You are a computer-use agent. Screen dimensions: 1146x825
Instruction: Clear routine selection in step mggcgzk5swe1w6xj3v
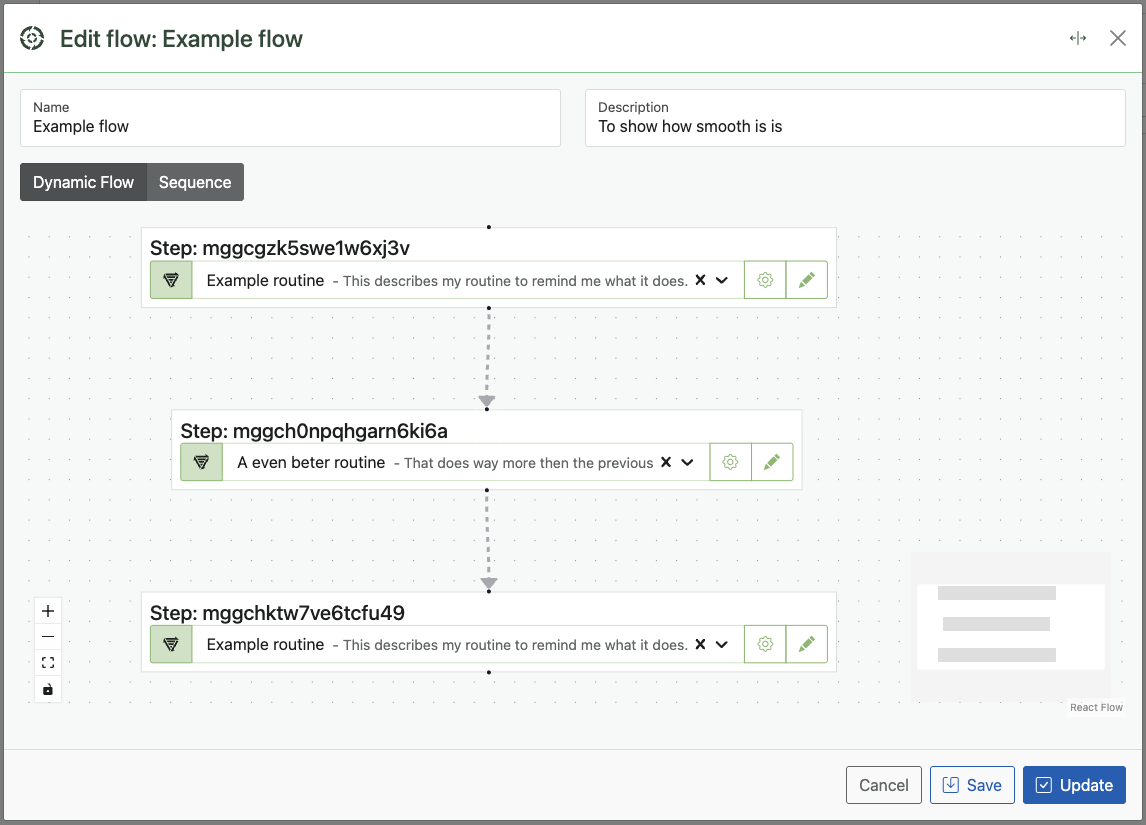point(700,280)
